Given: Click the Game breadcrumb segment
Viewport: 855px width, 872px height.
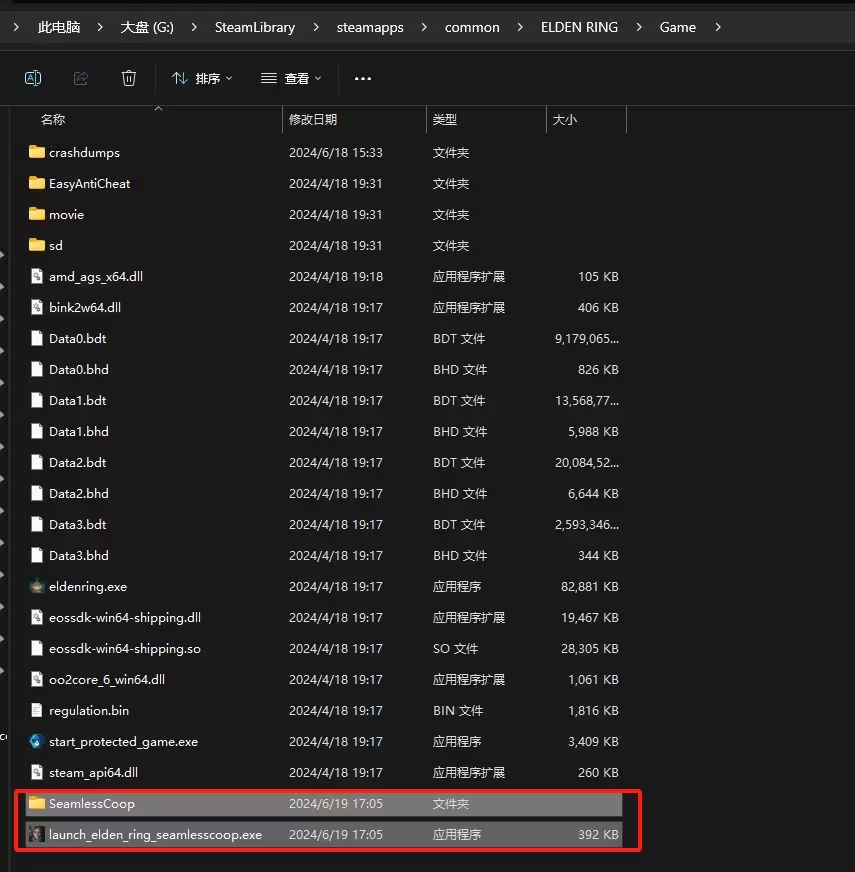Looking at the screenshot, I should click(x=678, y=27).
